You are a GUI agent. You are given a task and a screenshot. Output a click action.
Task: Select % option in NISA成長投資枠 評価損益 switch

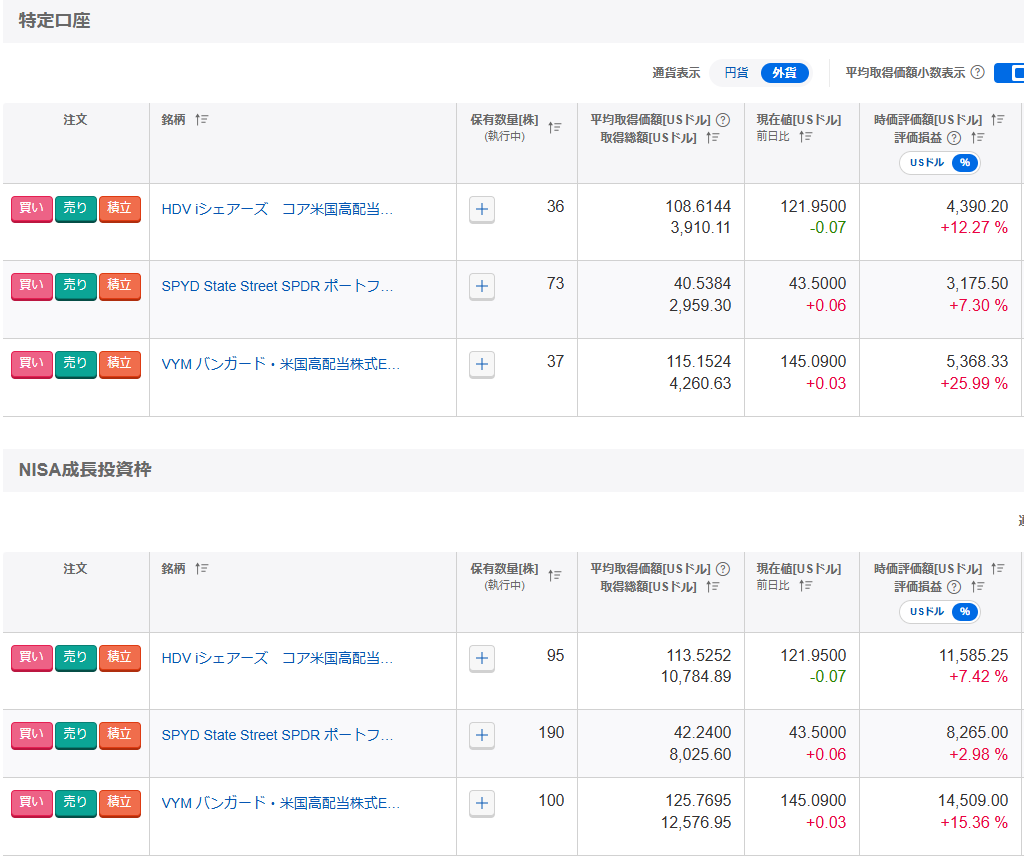click(964, 612)
